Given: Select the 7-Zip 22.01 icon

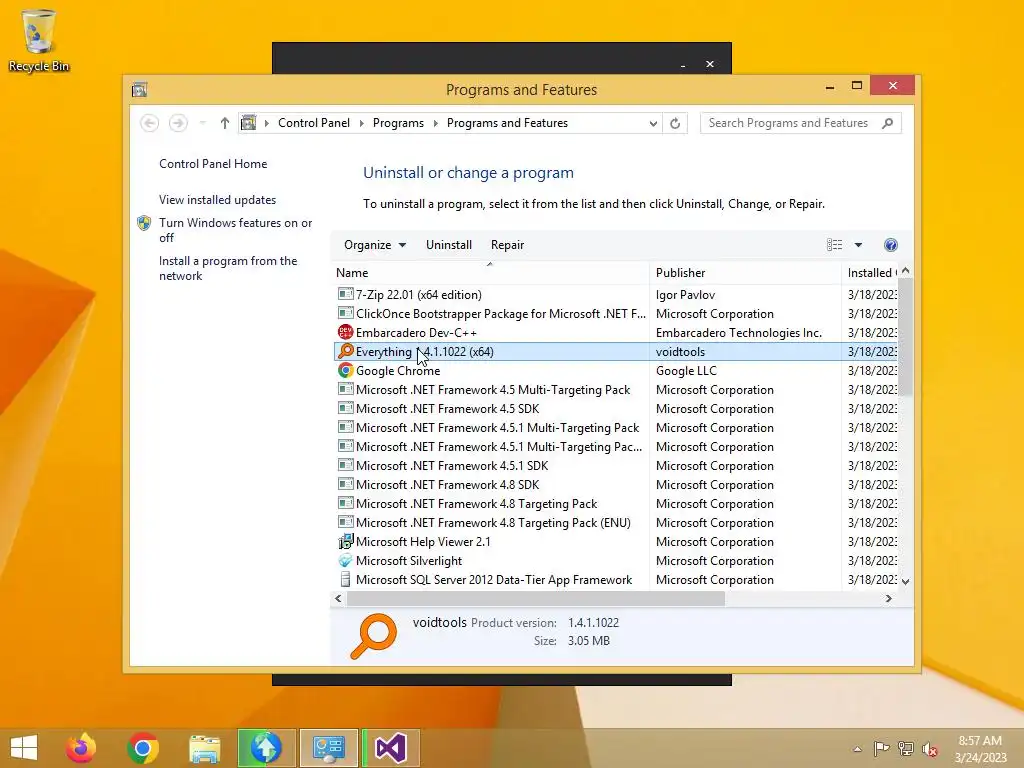Looking at the screenshot, I should tap(345, 295).
